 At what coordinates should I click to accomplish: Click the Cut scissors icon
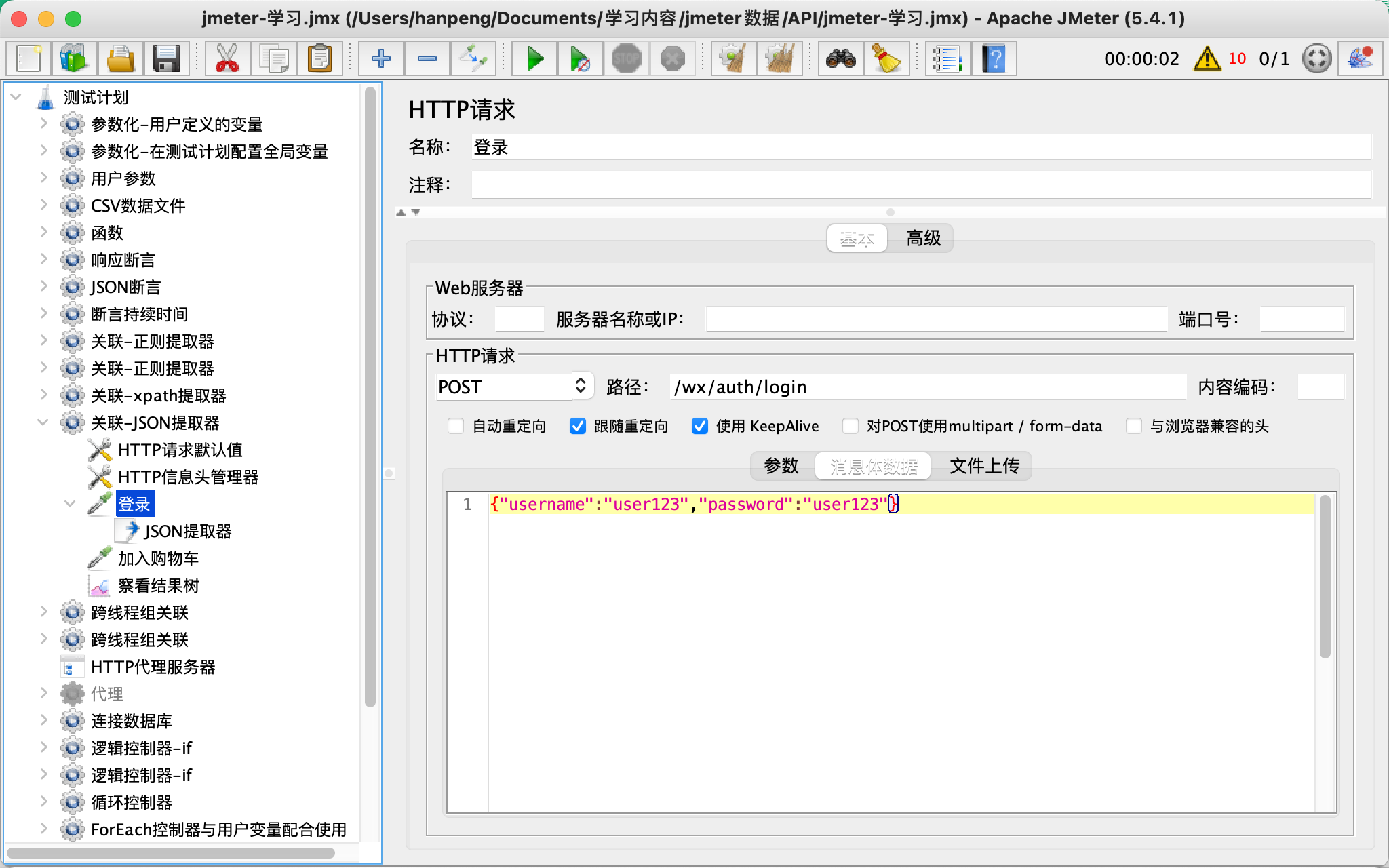[227, 59]
